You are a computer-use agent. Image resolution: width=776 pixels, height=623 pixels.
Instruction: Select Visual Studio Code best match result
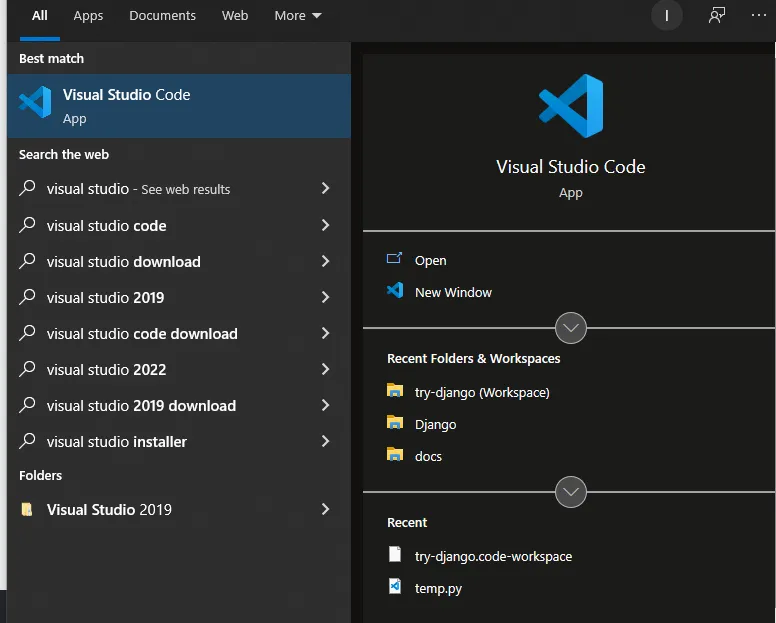[126, 105]
